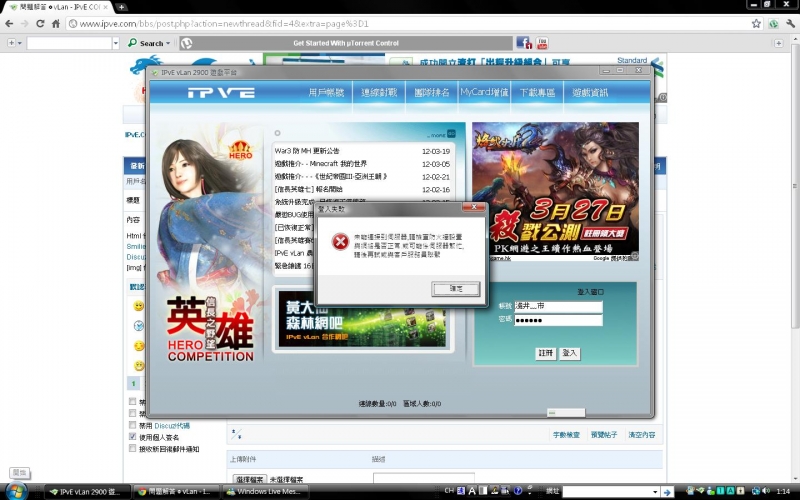The width and height of the screenshot is (800, 500).
Task: Click the editor resize arrows icon
Action: 236,434
